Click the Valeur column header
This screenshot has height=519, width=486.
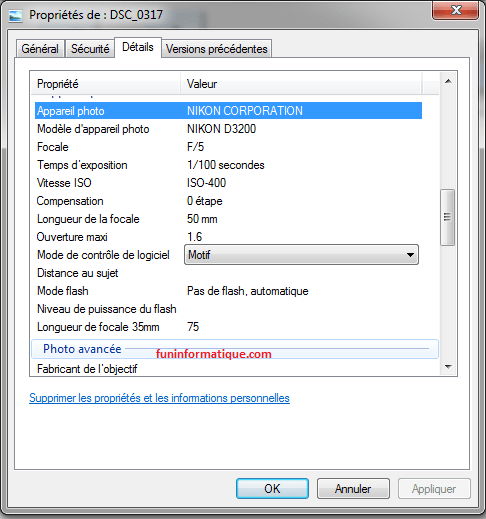pos(301,84)
